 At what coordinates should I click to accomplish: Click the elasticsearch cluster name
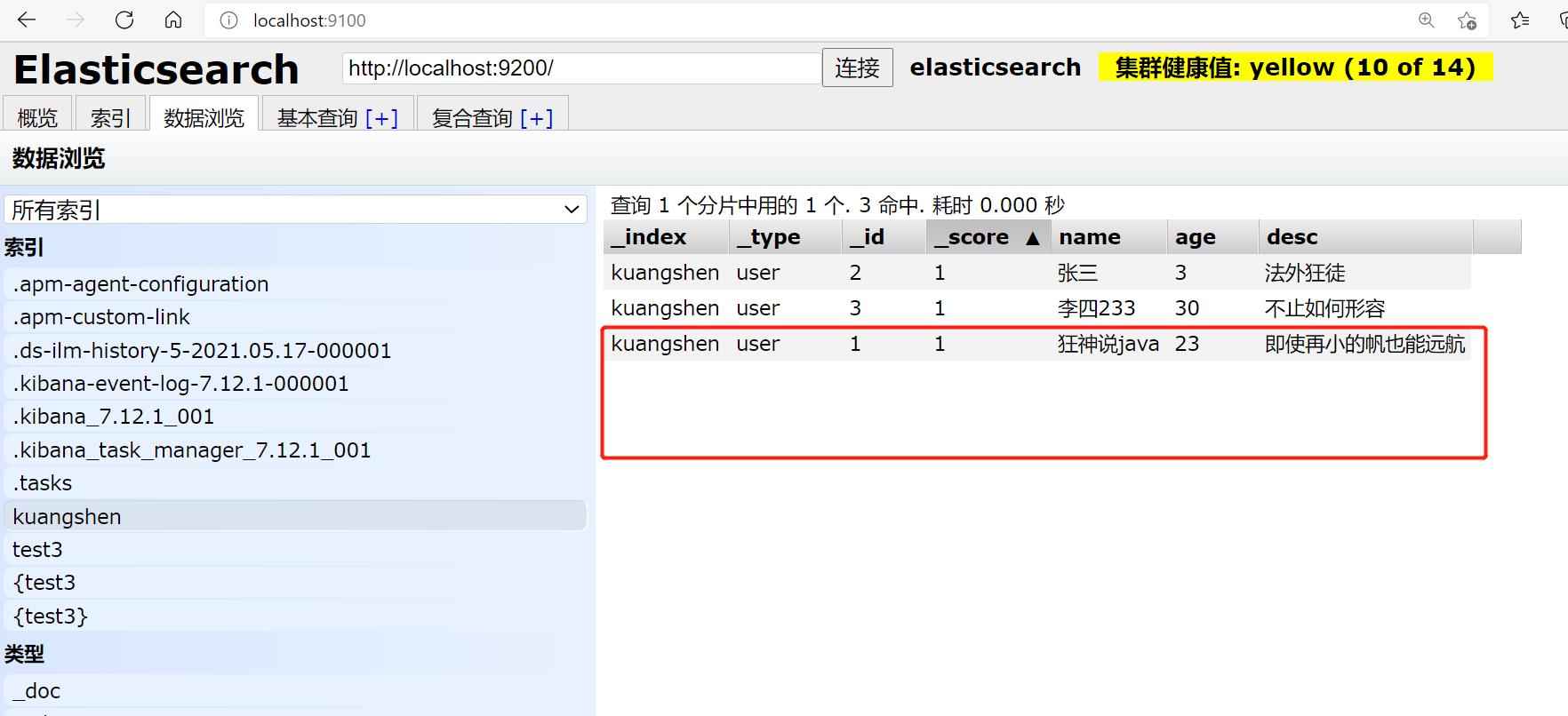point(996,68)
